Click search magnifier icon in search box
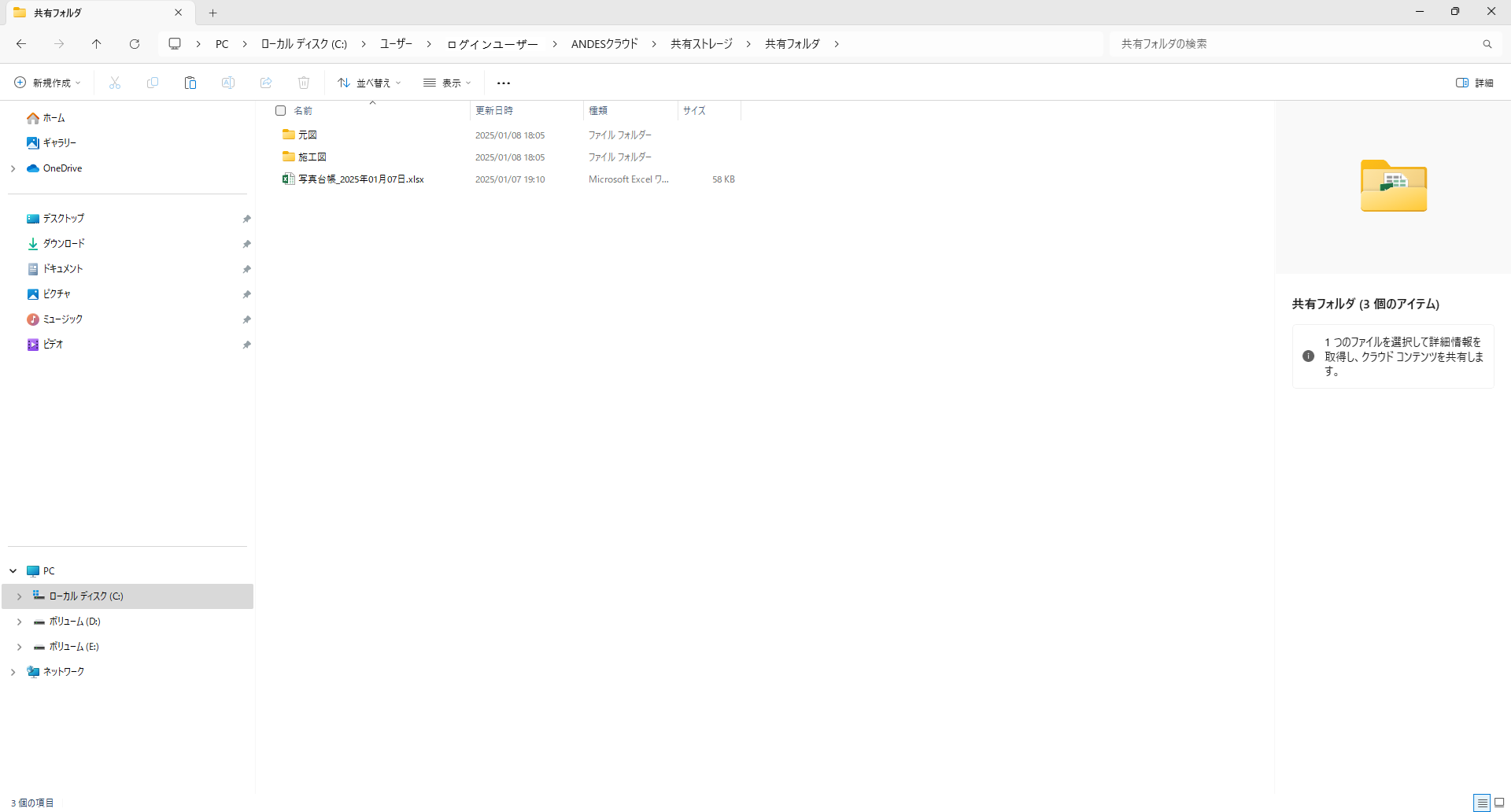Screen dimensions: 1511x812 tap(1487, 44)
